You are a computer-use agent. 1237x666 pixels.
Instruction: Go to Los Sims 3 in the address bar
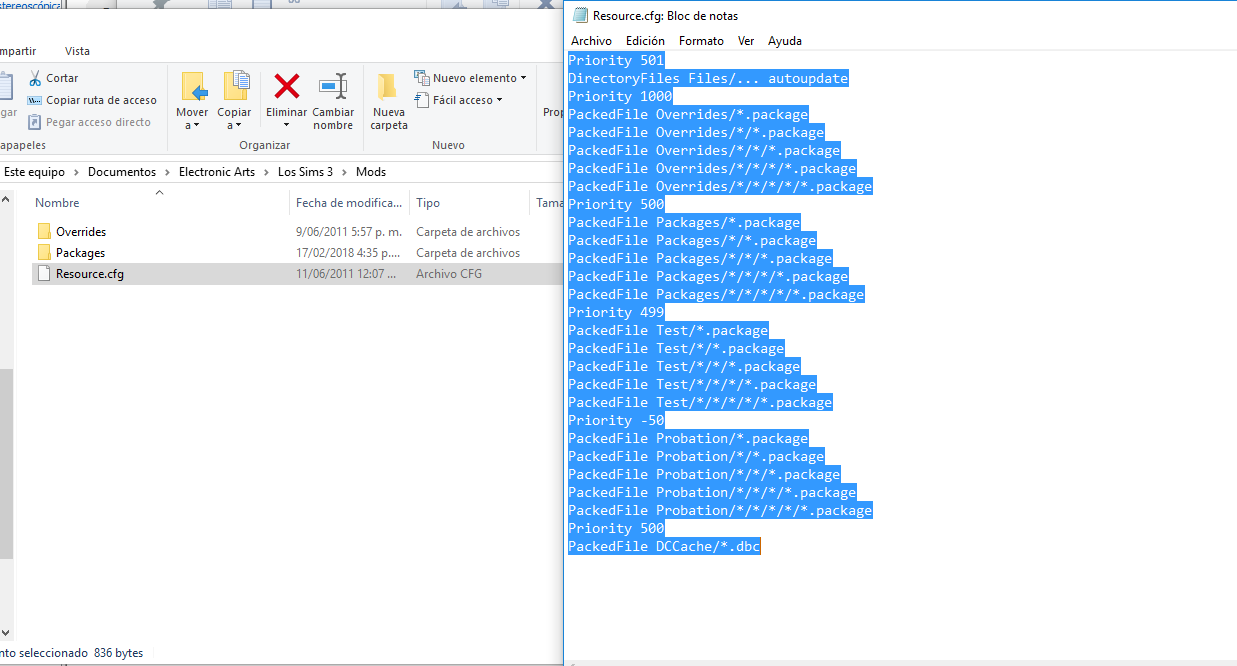(305, 172)
